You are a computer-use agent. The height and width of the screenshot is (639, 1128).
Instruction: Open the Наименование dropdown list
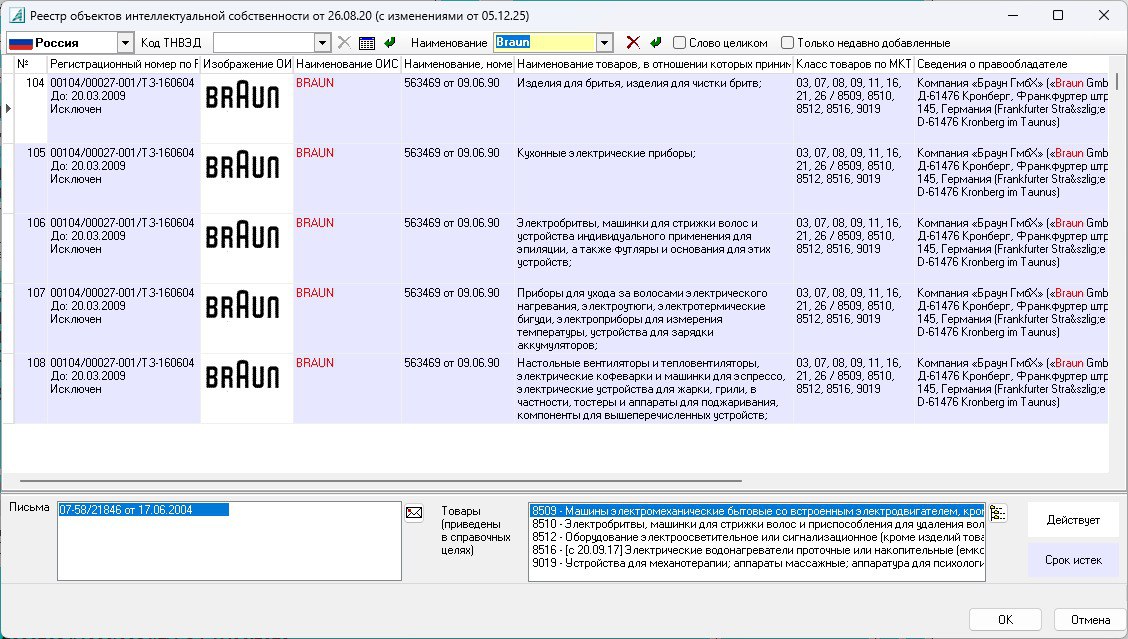click(x=604, y=42)
